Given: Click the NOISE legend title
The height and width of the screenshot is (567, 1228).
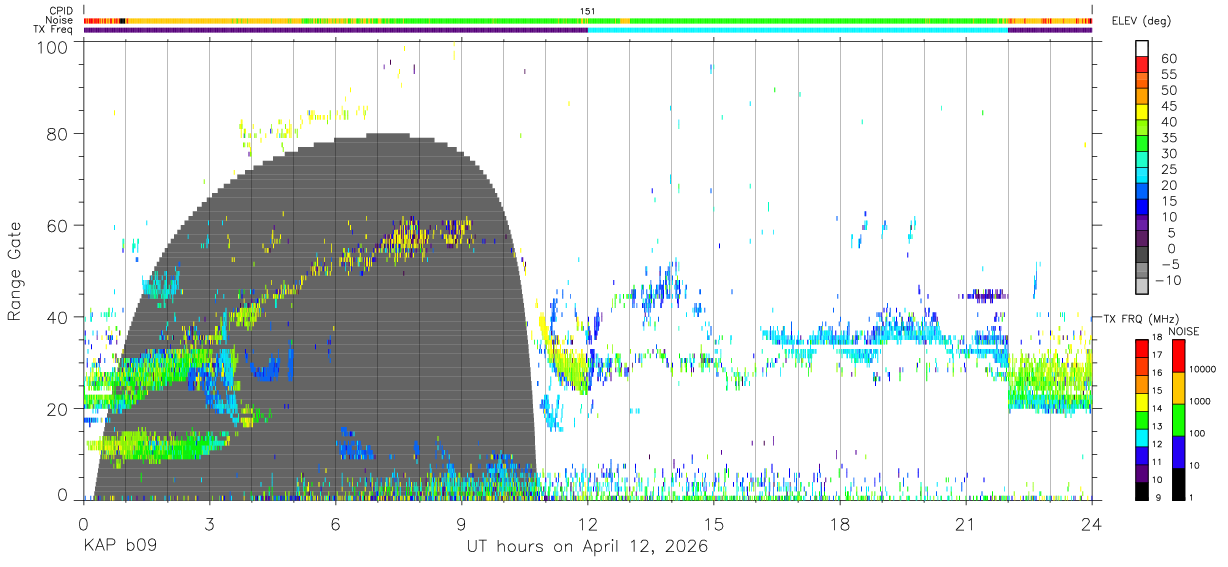Looking at the screenshot, I should (1183, 331).
